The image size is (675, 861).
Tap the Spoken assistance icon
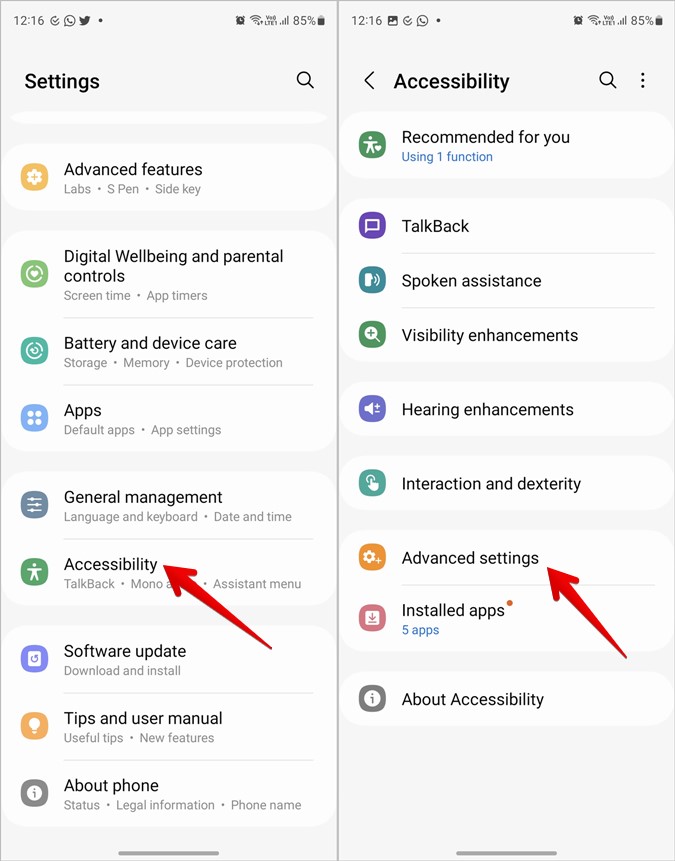click(x=372, y=280)
